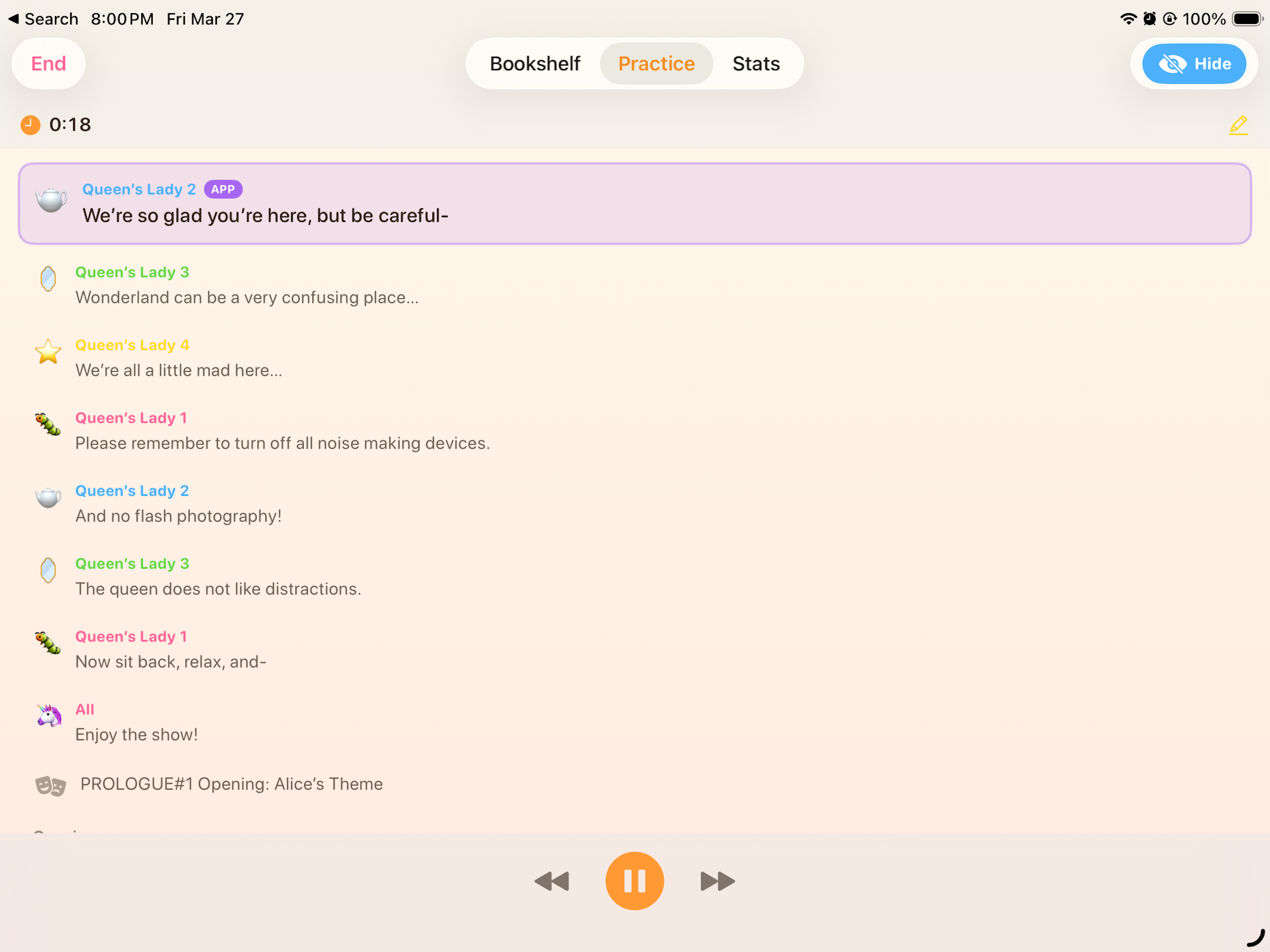Tap Queen's Lady 2 name in highlighted line
This screenshot has width=1270, height=952.
[x=139, y=190]
